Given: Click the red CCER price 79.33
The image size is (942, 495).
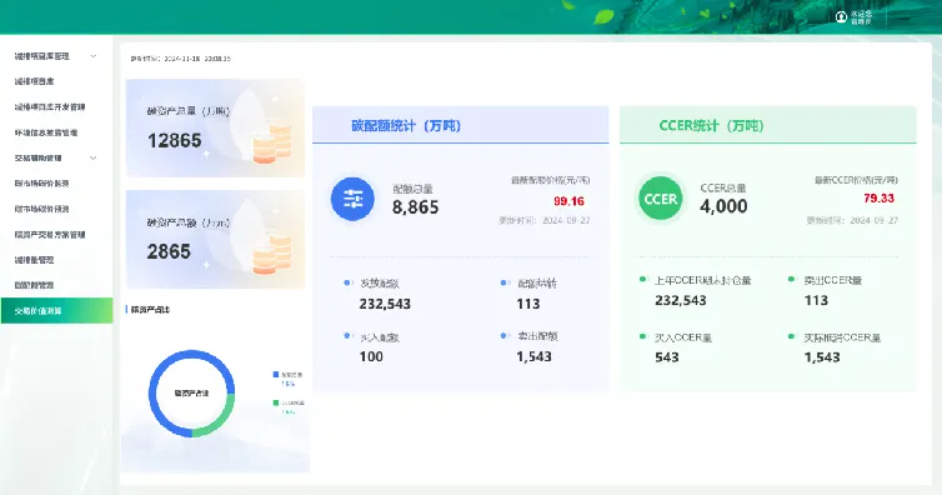Looking at the screenshot, I should pos(879,198).
